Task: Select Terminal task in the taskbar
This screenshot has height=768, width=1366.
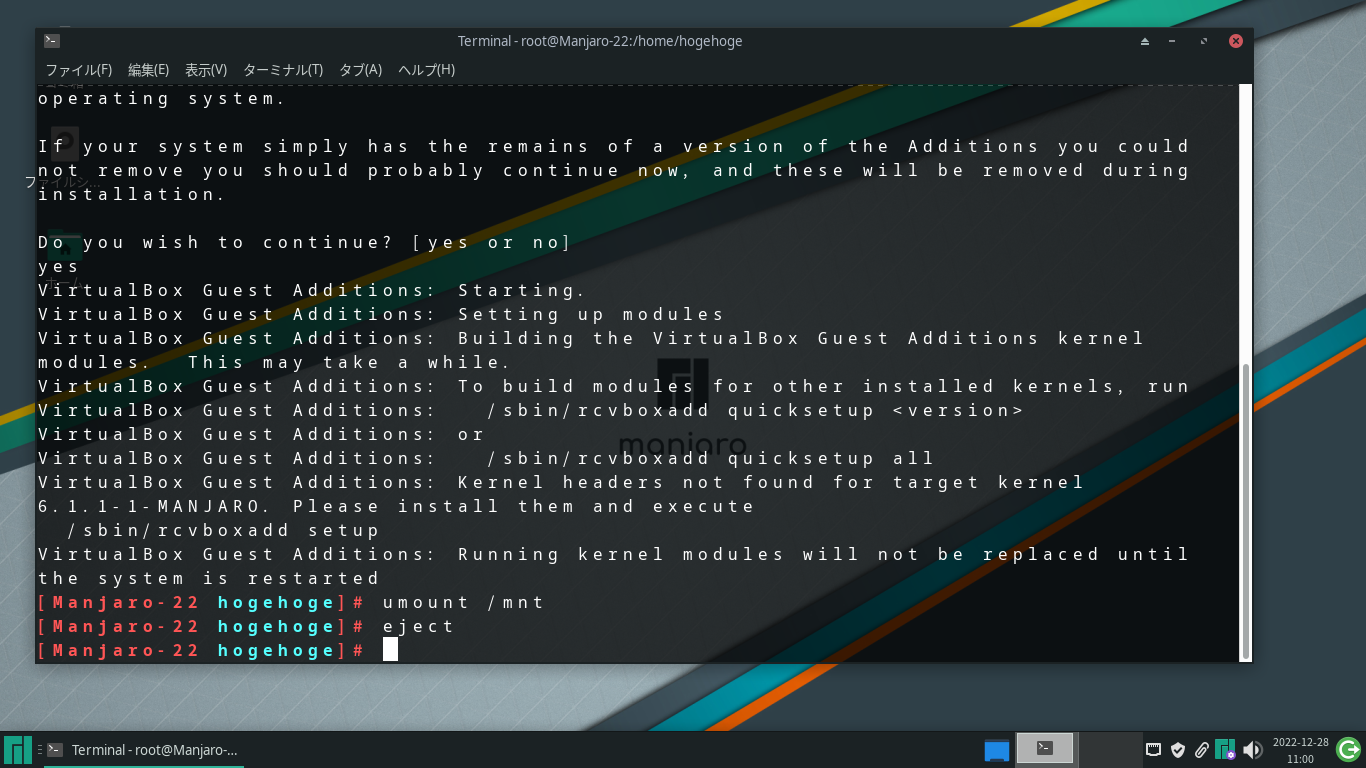Action: (143, 750)
